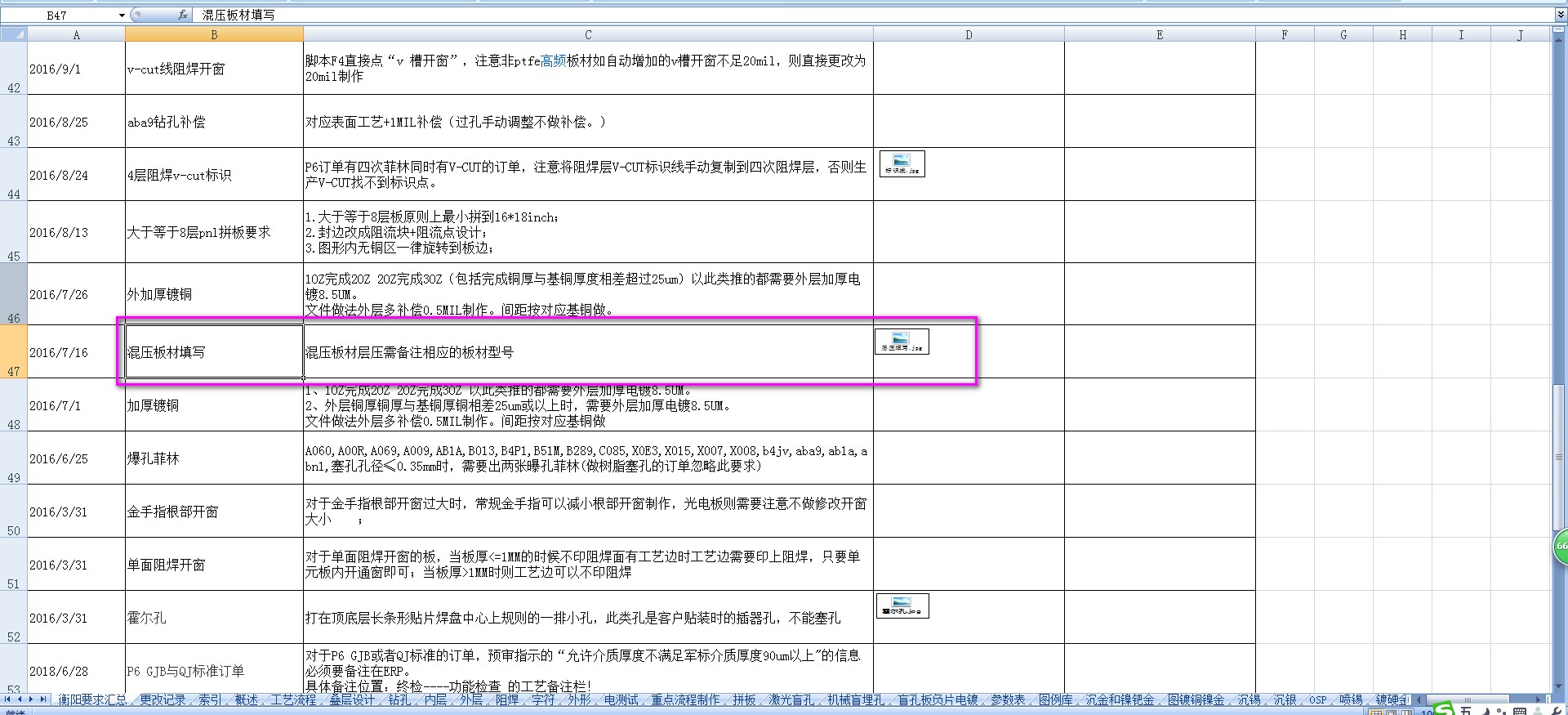The height and width of the screenshot is (715, 1568).
Task: Click the Sogou input method S icon
Action: 1444,709
